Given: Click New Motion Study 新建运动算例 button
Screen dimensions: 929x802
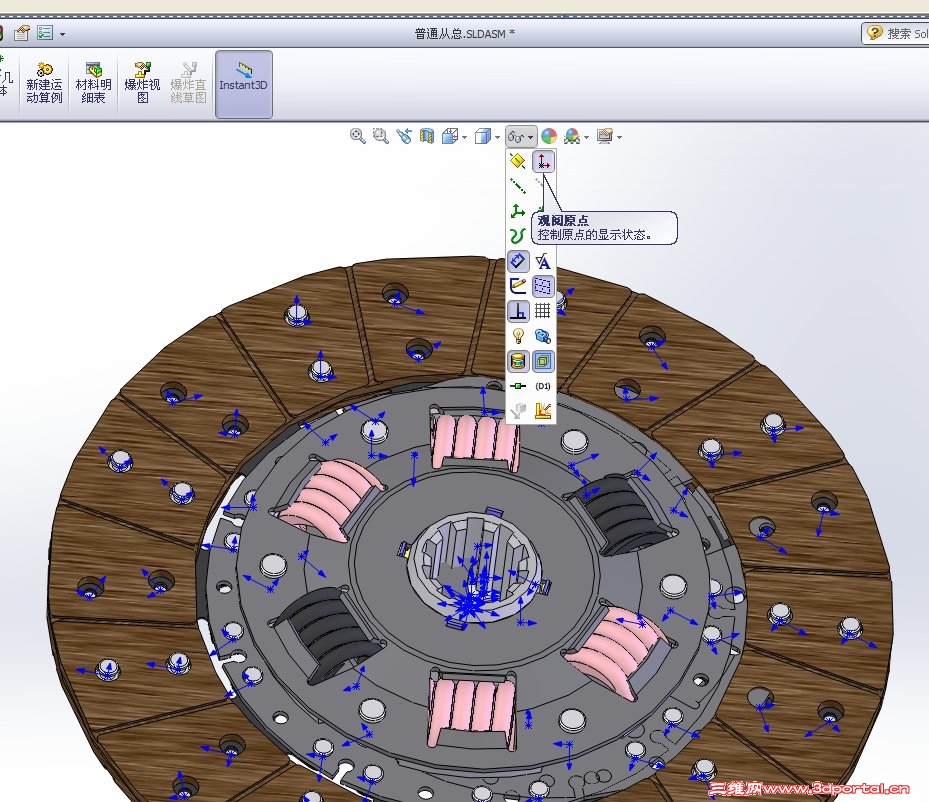Looking at the screenshot, I should [x=44, y=84].
